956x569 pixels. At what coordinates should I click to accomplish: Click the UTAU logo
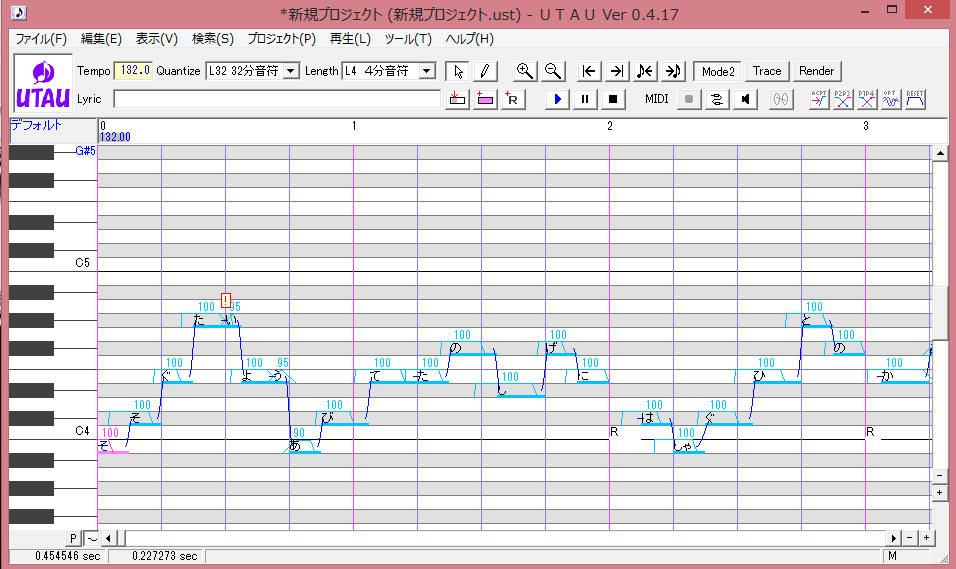click(x=43, y=84)
